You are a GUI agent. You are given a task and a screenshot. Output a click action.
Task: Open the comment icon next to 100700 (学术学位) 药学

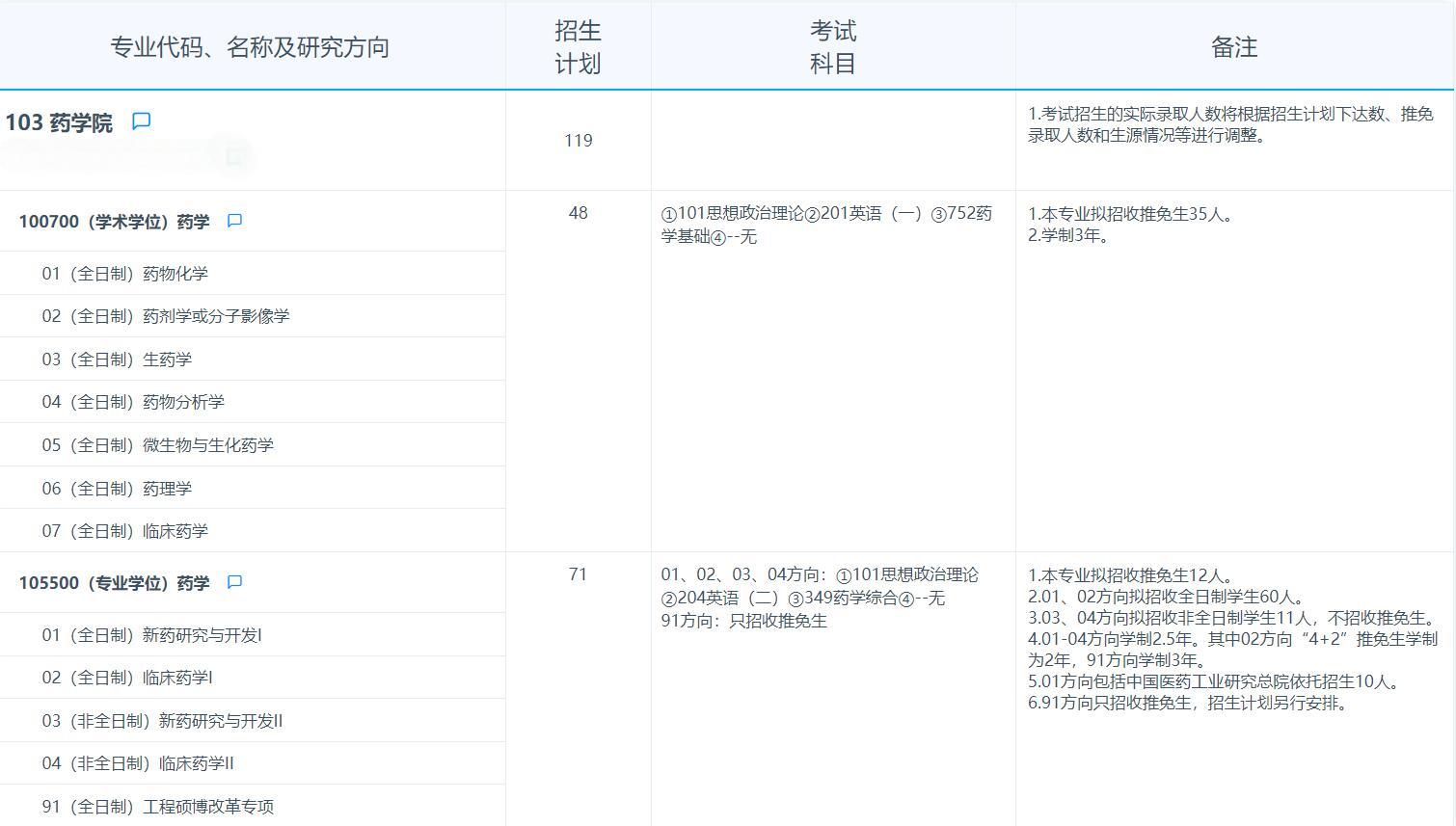point(233,220)
